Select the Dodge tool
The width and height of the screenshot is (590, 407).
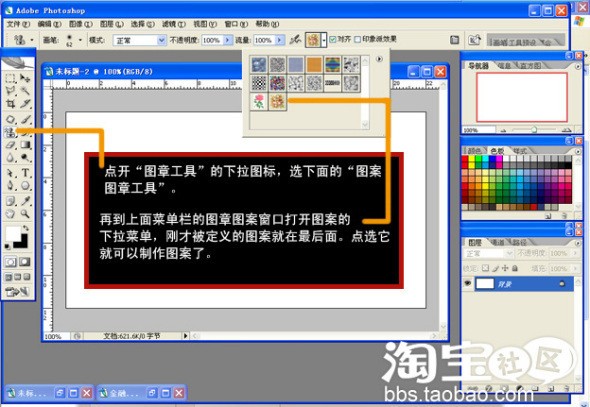[25, 158]
